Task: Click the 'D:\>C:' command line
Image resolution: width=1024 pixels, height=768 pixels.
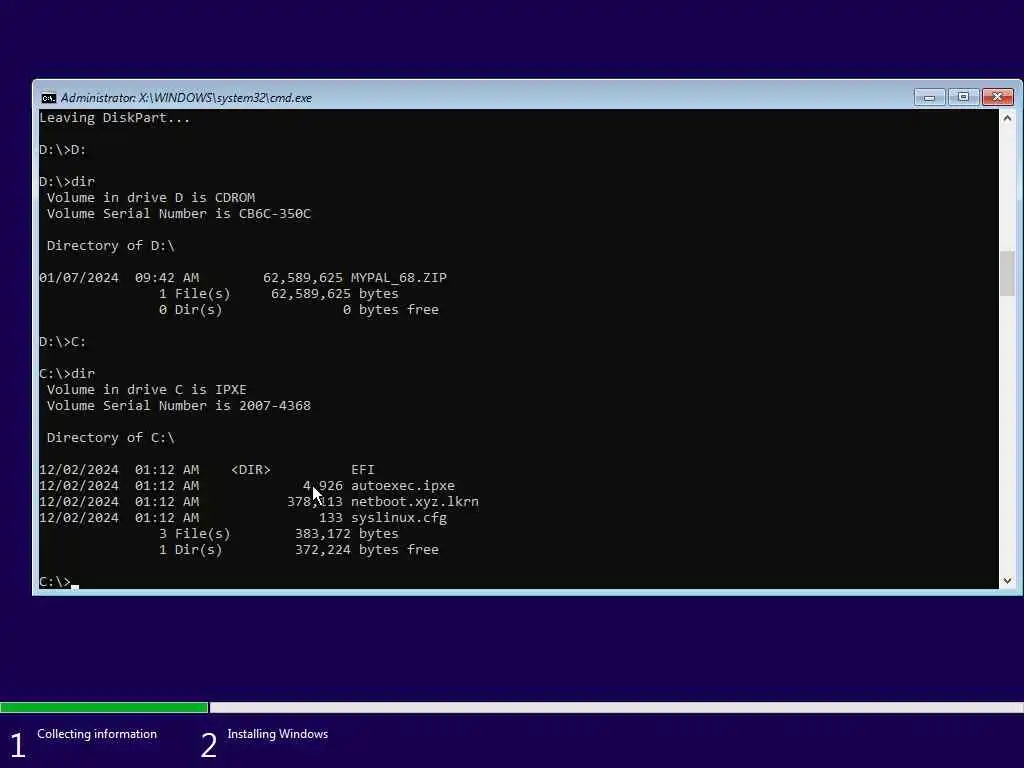Action: point(63,342)
